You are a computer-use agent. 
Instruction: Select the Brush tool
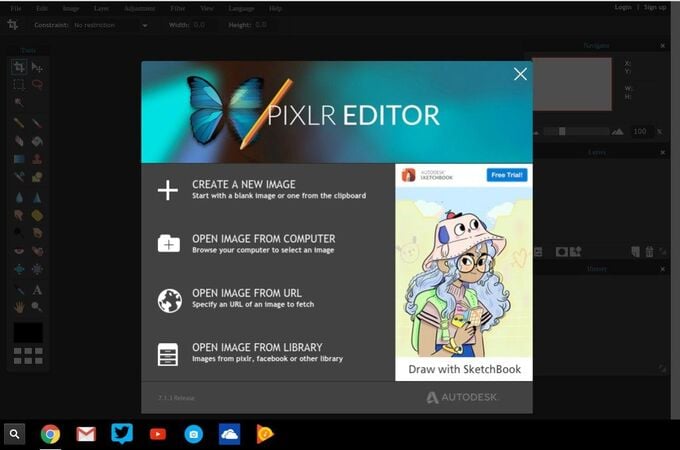pos(37,123)
